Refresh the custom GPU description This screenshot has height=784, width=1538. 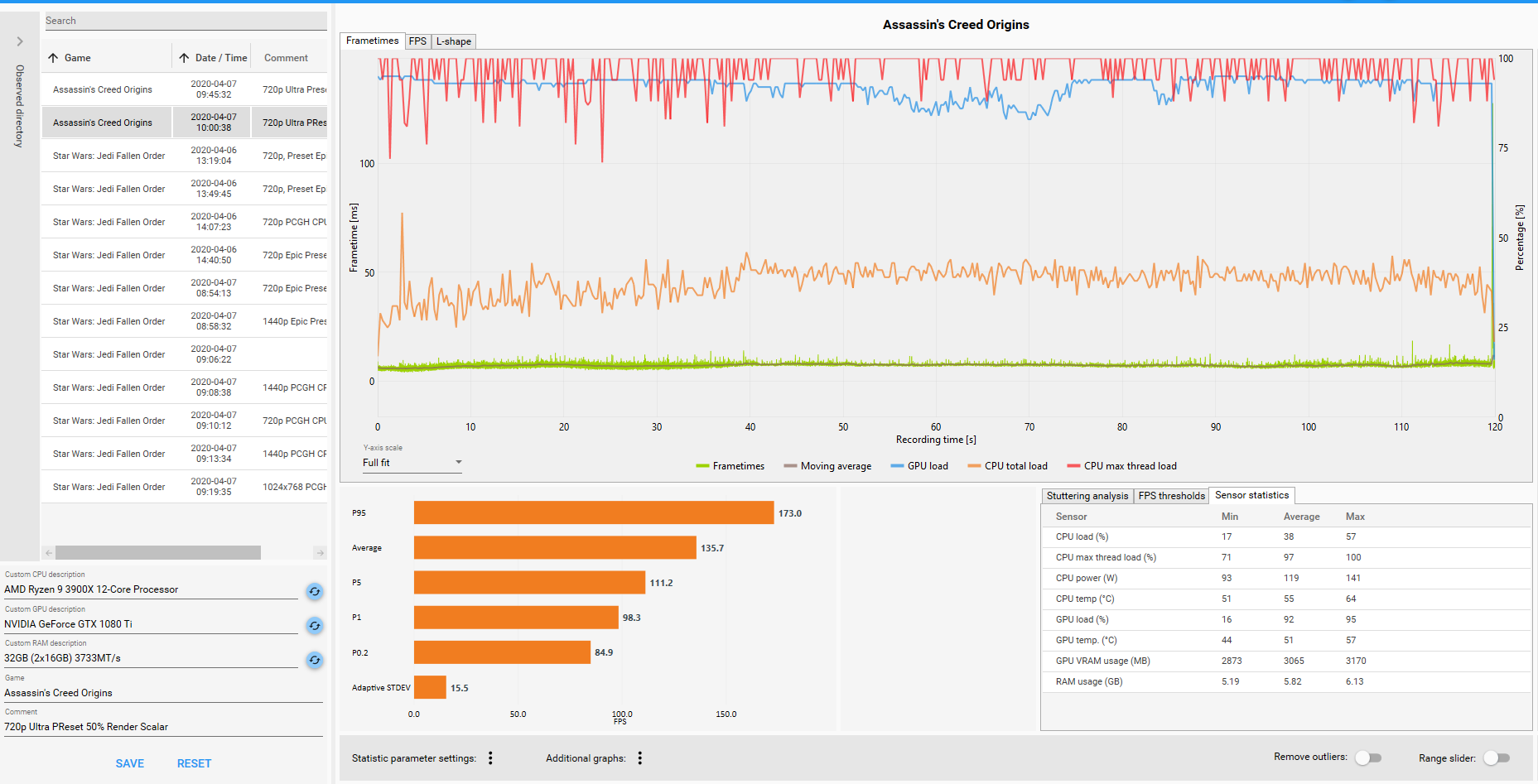pos(315,625)
